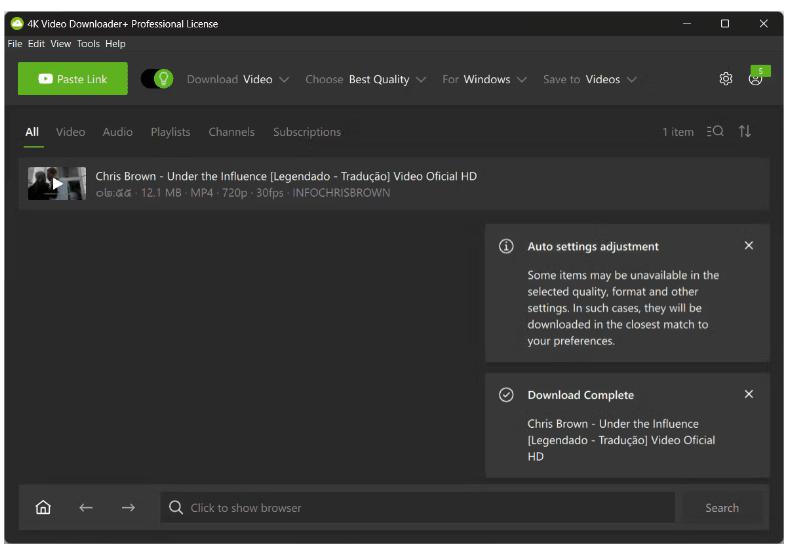This screenshot has height=551, width=798.
Task: Expand the Download Video dropdown
Action: (238, 80)
